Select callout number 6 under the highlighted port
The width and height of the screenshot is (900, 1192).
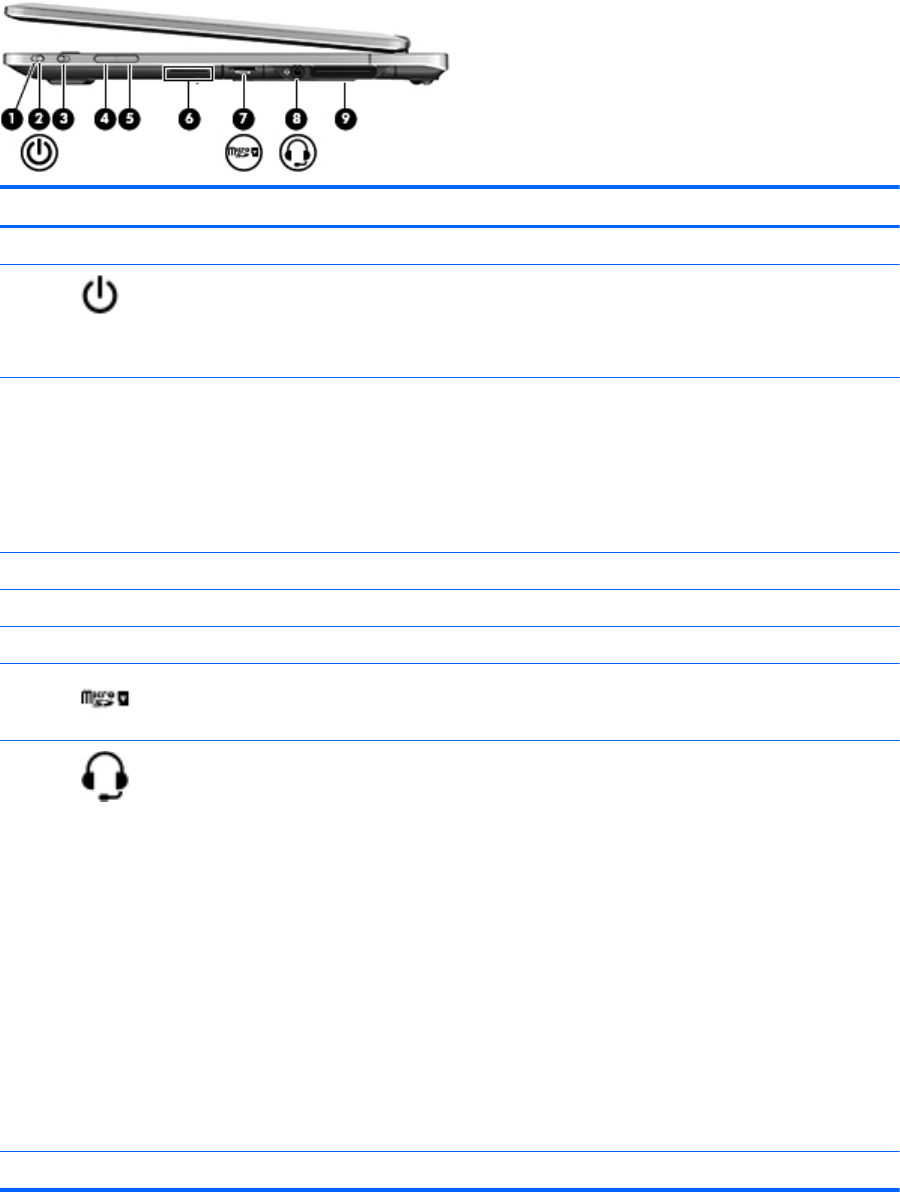(x=189, y=119)
